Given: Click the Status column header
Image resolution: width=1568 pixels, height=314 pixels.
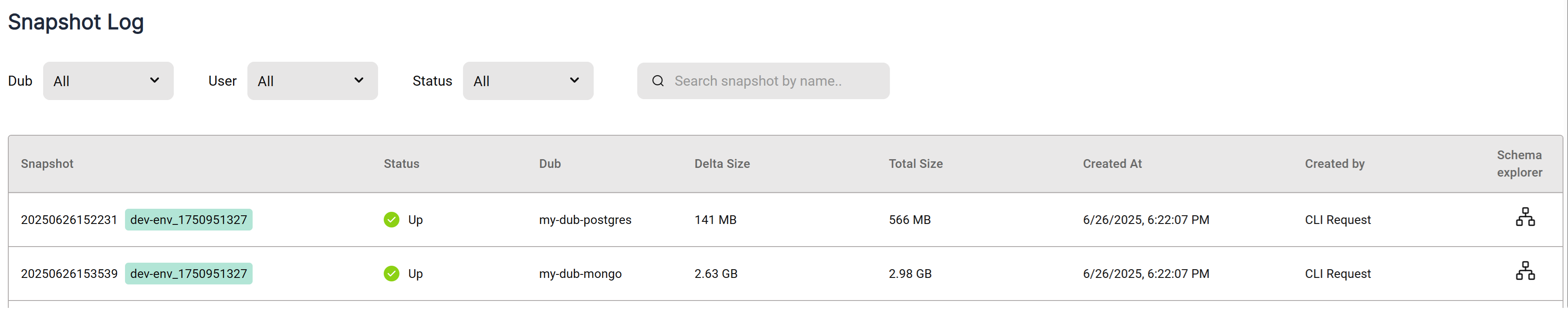Looking at the screenshot, I should point(401,164).
